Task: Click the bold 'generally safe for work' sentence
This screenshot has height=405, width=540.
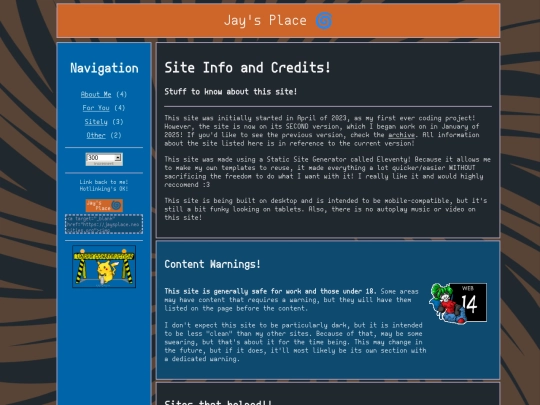Action: 270,291
